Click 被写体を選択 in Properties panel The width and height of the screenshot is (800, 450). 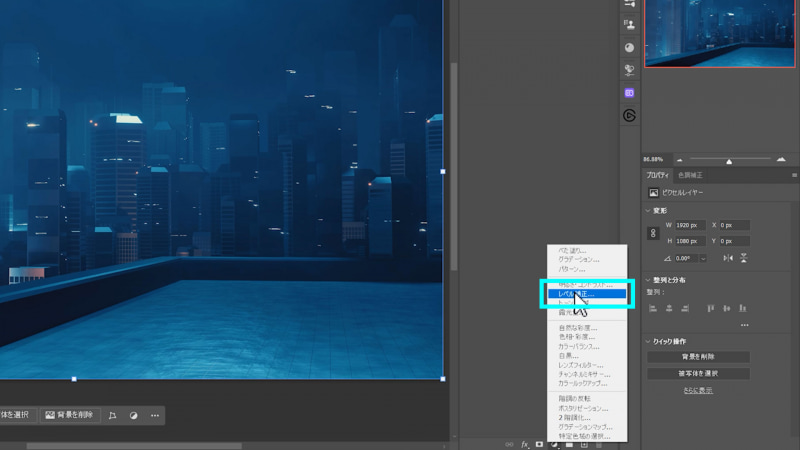click(698, 373)
